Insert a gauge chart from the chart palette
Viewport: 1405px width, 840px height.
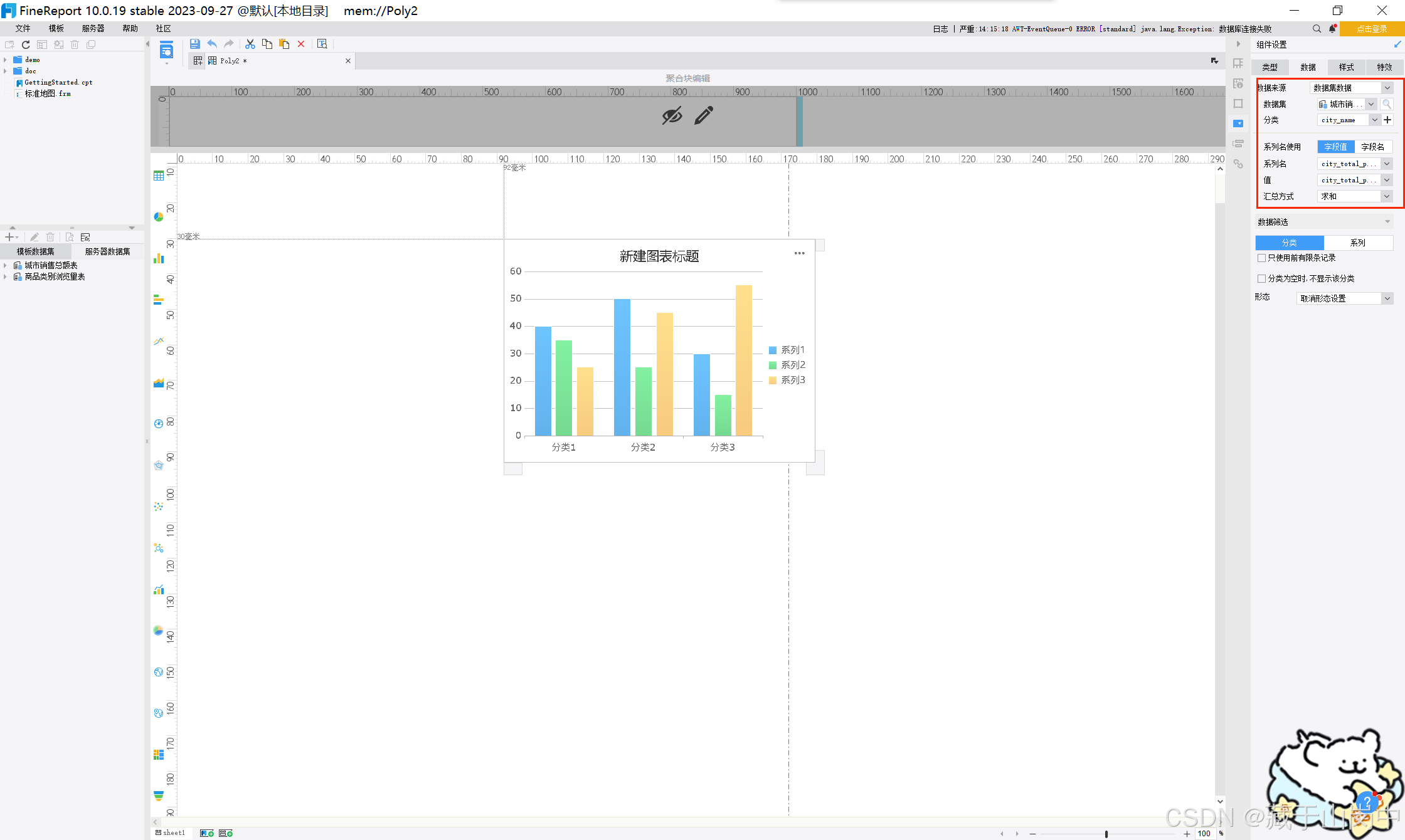pos(159,424)
